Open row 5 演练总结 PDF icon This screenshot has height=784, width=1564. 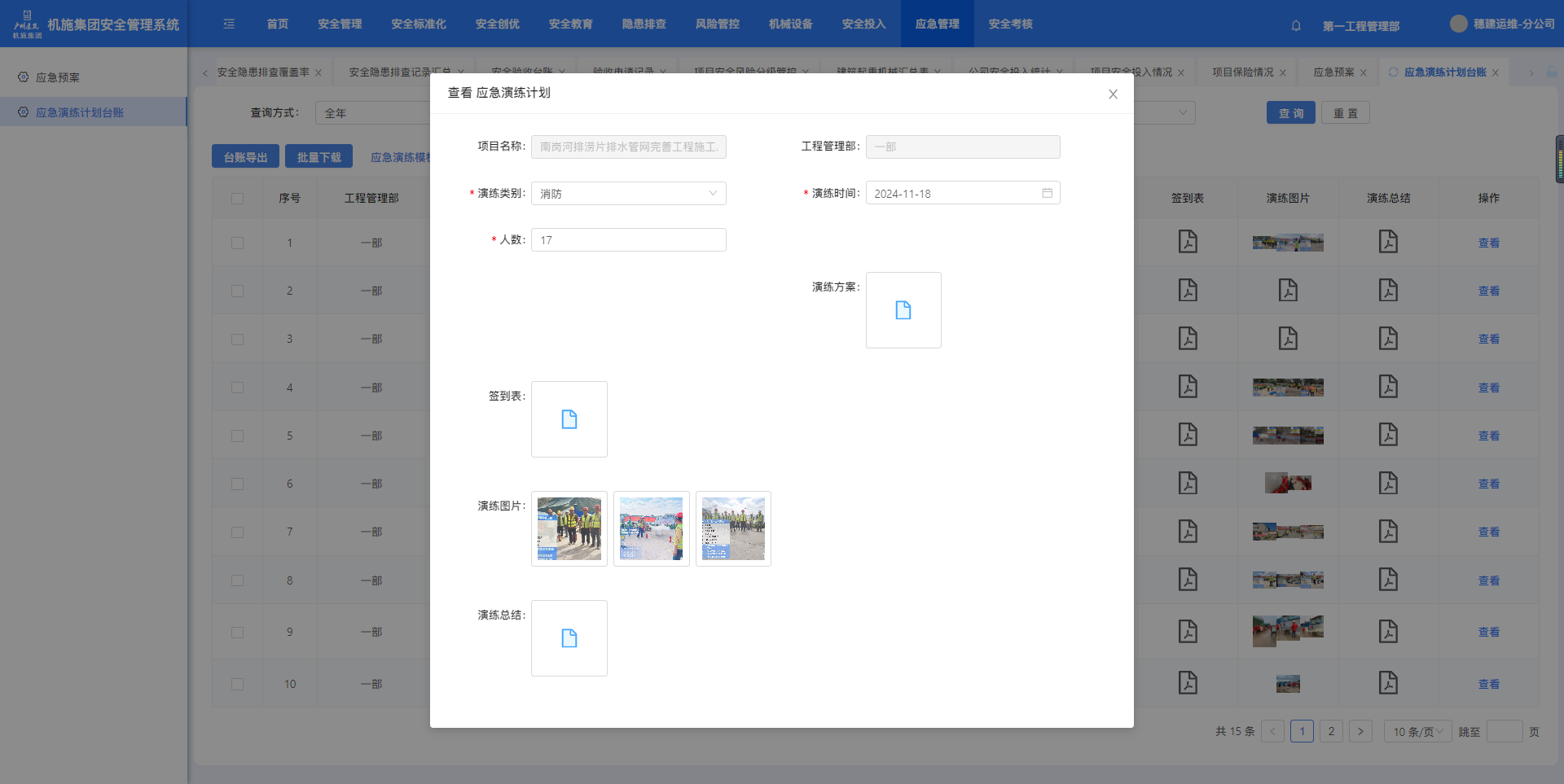(x=1388, y=436)
